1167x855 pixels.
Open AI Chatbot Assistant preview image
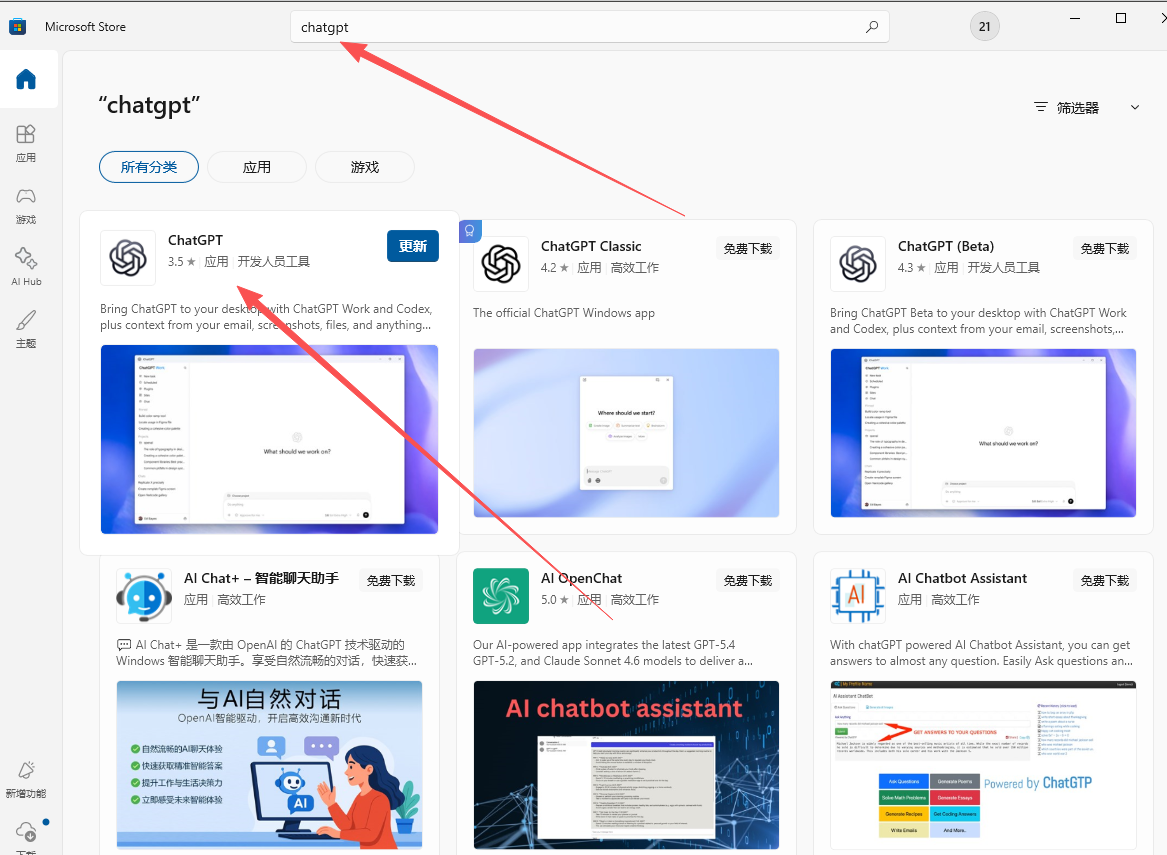tap(983, 765)
